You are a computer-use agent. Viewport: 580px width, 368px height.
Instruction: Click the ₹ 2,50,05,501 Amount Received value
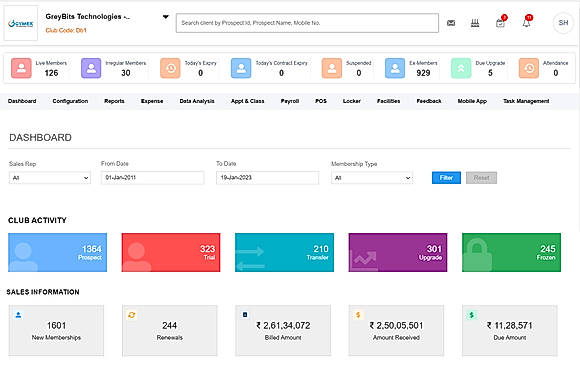[396, 326]
